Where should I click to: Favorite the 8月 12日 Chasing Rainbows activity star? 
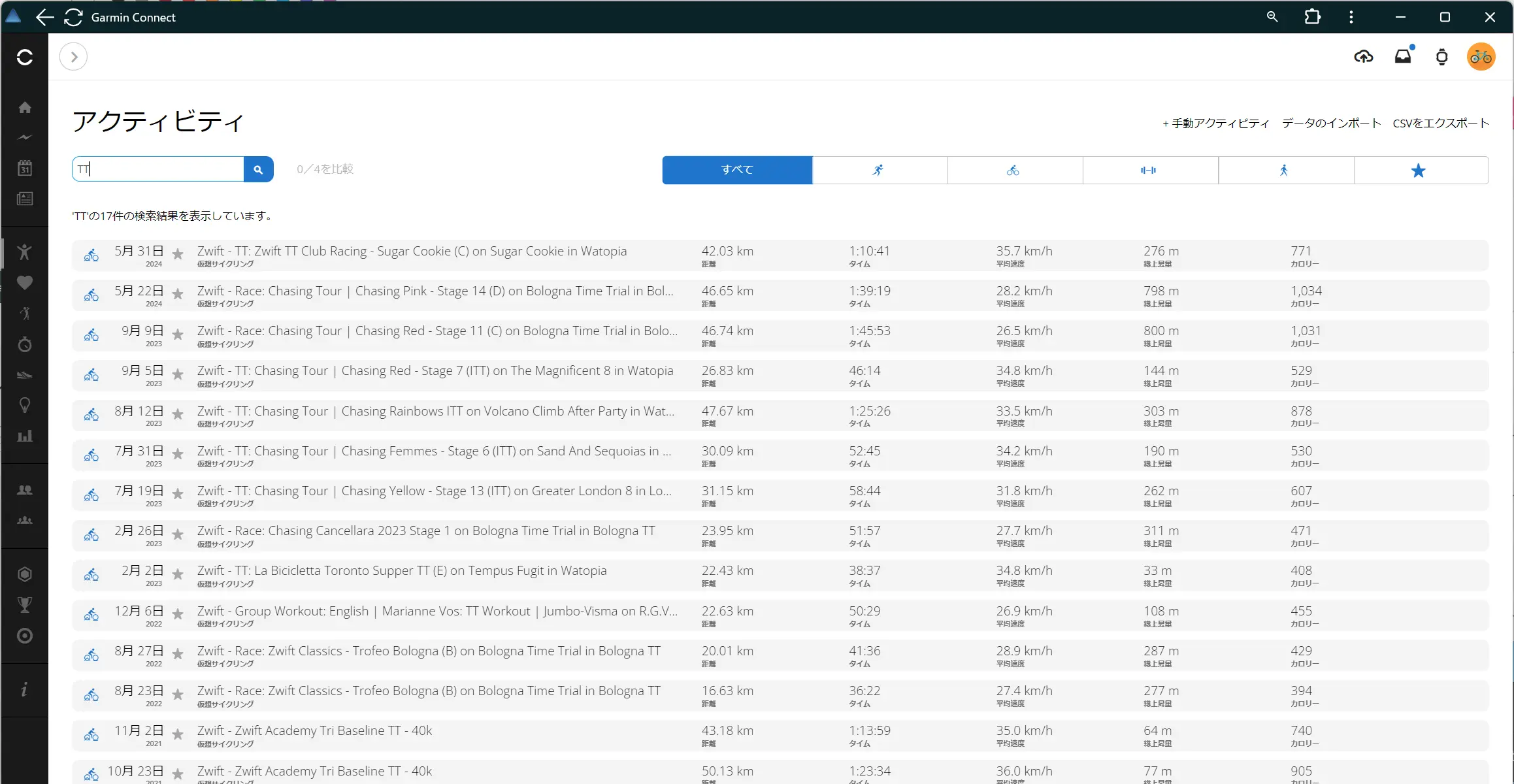point(177,414)
